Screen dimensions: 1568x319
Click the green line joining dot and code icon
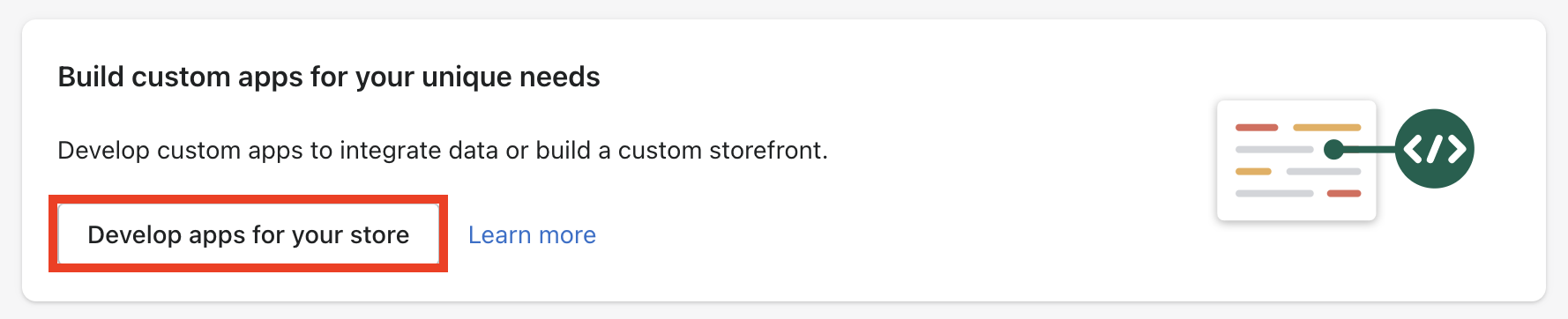[1370, 150]
